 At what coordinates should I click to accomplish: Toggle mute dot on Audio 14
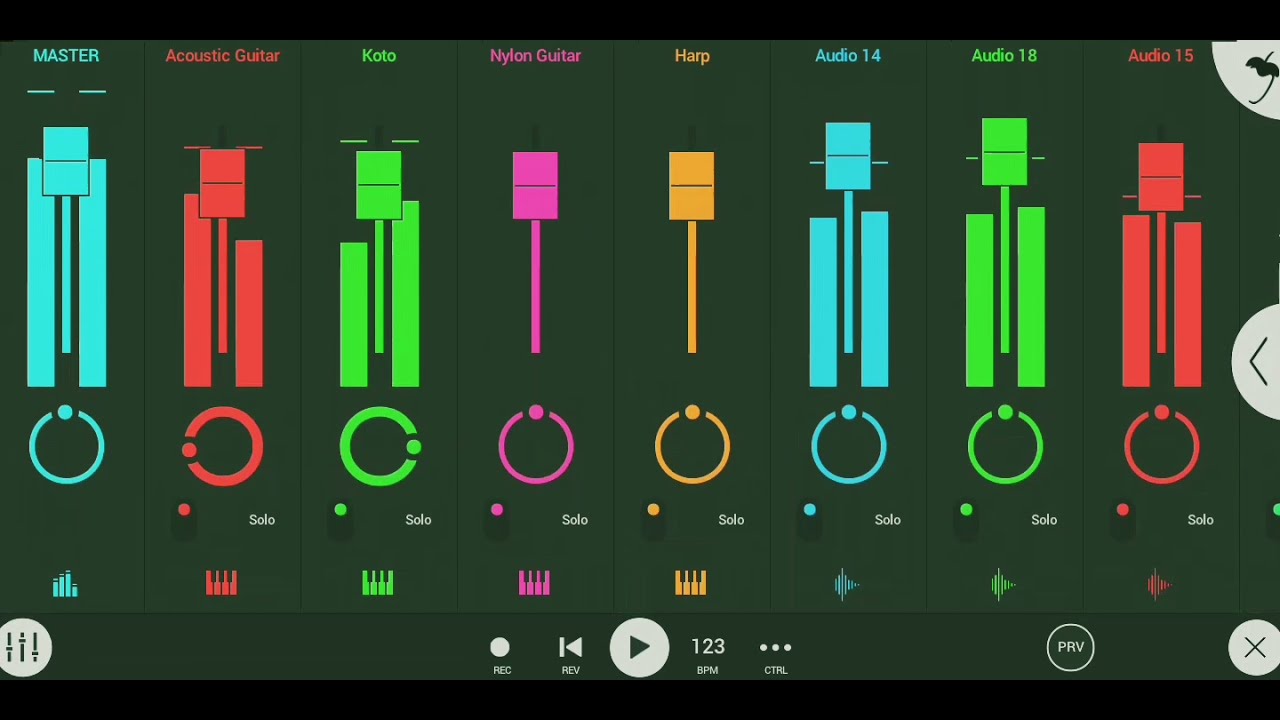tap(810, 510)
